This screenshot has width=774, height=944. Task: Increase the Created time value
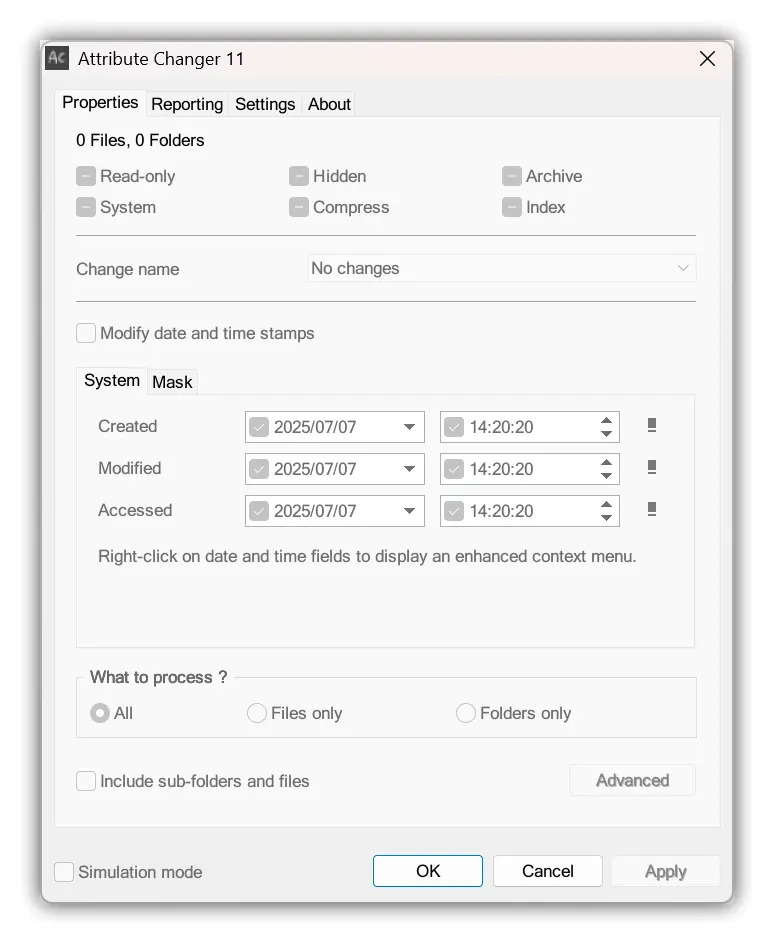click(x=606, y=420)
